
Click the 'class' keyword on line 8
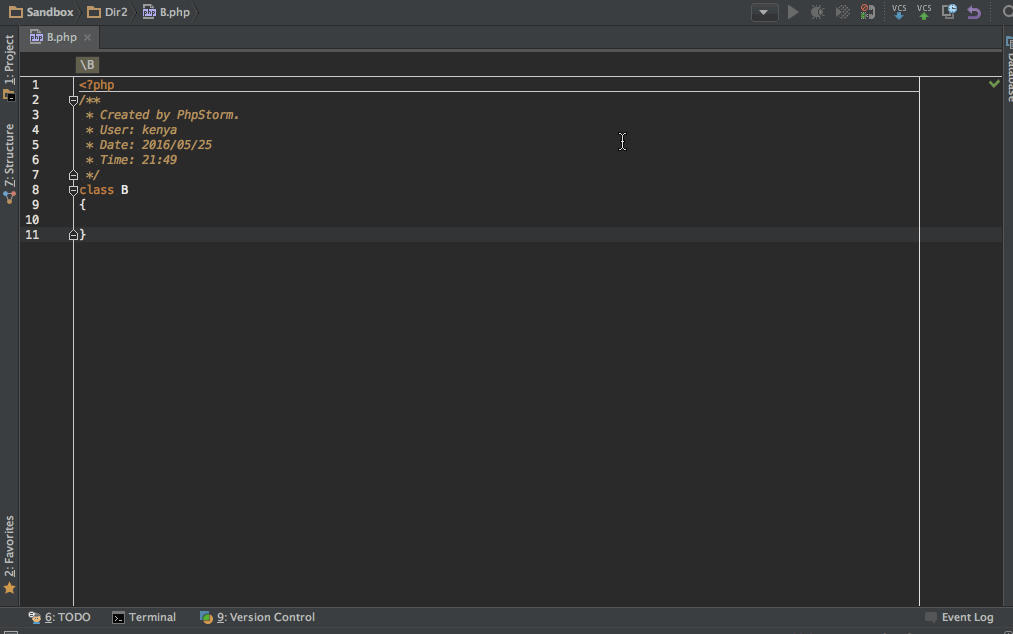[x=97, y=190]
